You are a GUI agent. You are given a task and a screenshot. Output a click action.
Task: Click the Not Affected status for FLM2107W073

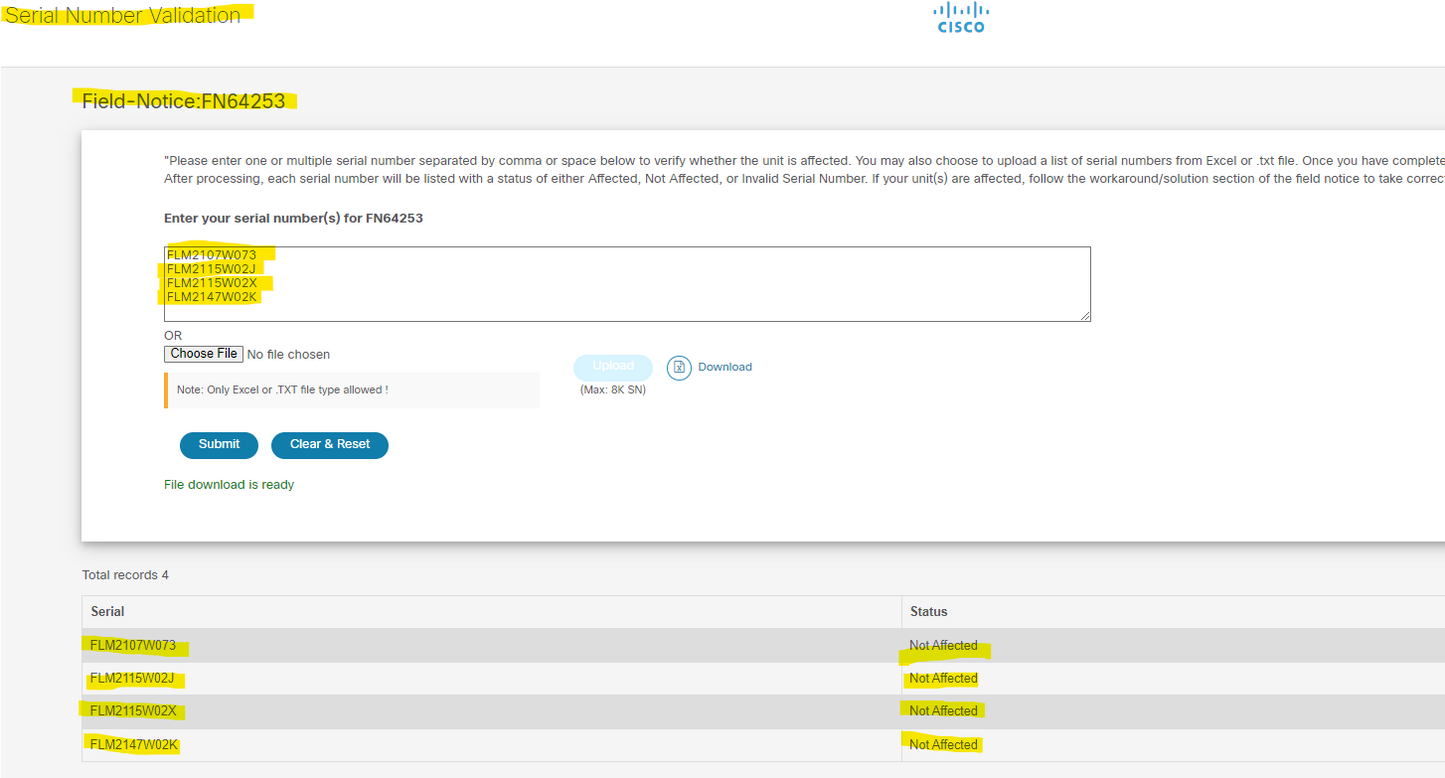[x=943, y=646]
